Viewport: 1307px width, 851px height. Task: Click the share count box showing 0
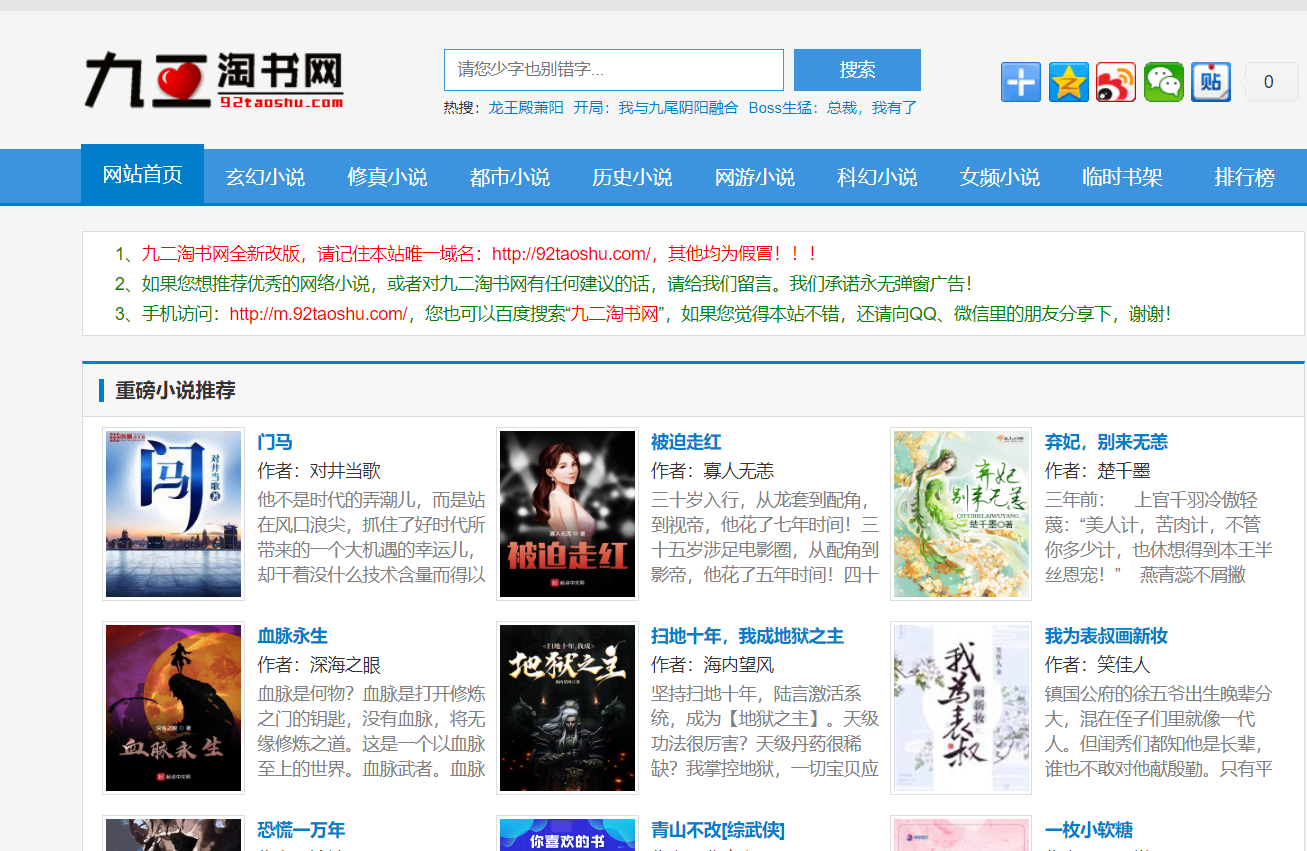coord(1269,82)
